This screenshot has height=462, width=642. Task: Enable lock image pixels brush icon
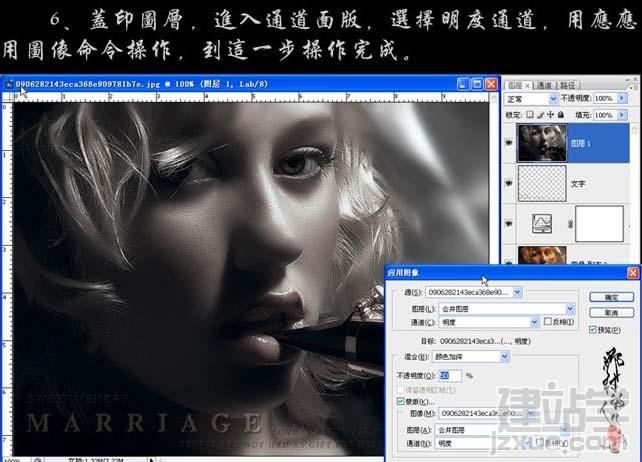540,115
